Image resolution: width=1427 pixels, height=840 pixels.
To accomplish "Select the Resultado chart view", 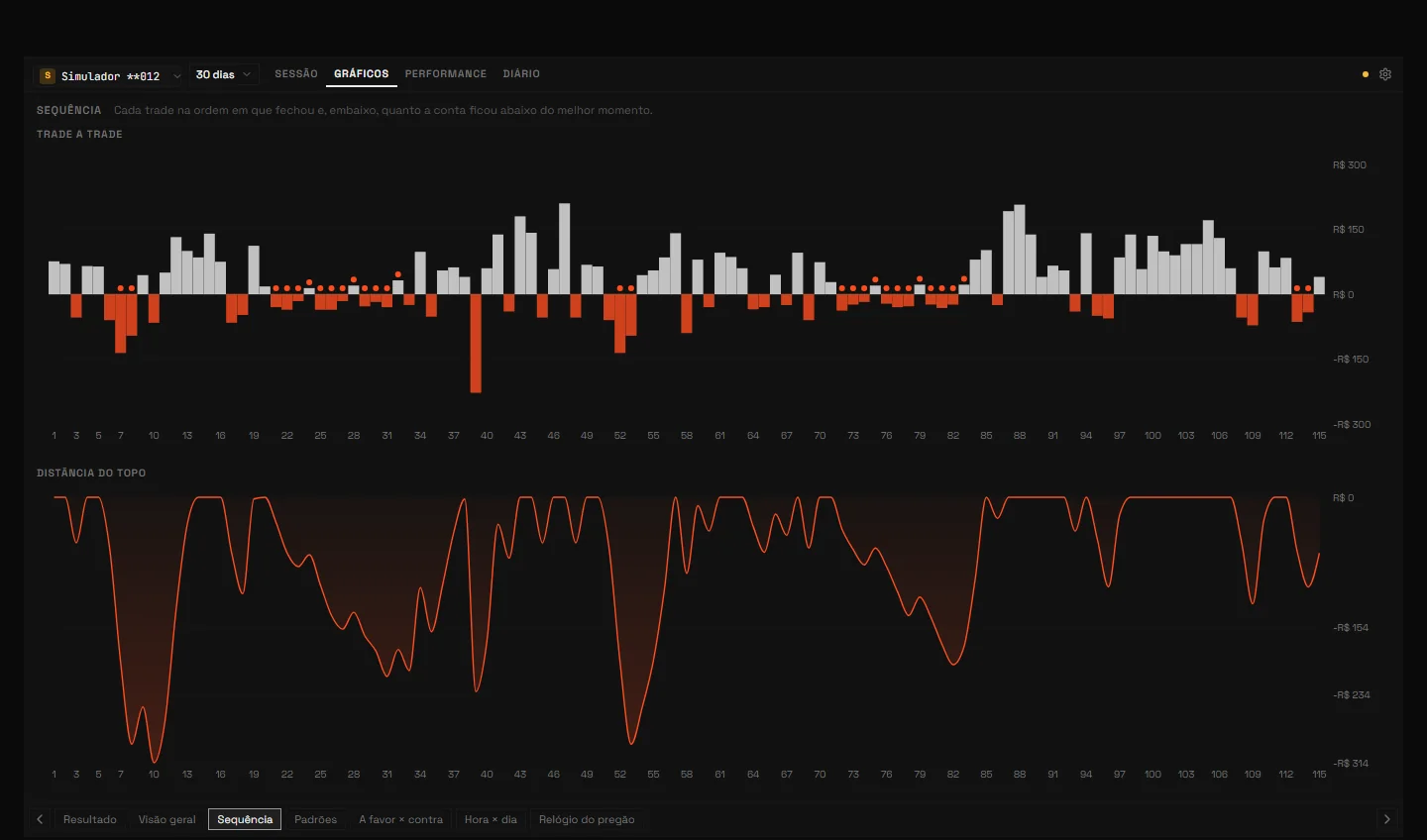I will pyautogui.click(x=90, y=819).
